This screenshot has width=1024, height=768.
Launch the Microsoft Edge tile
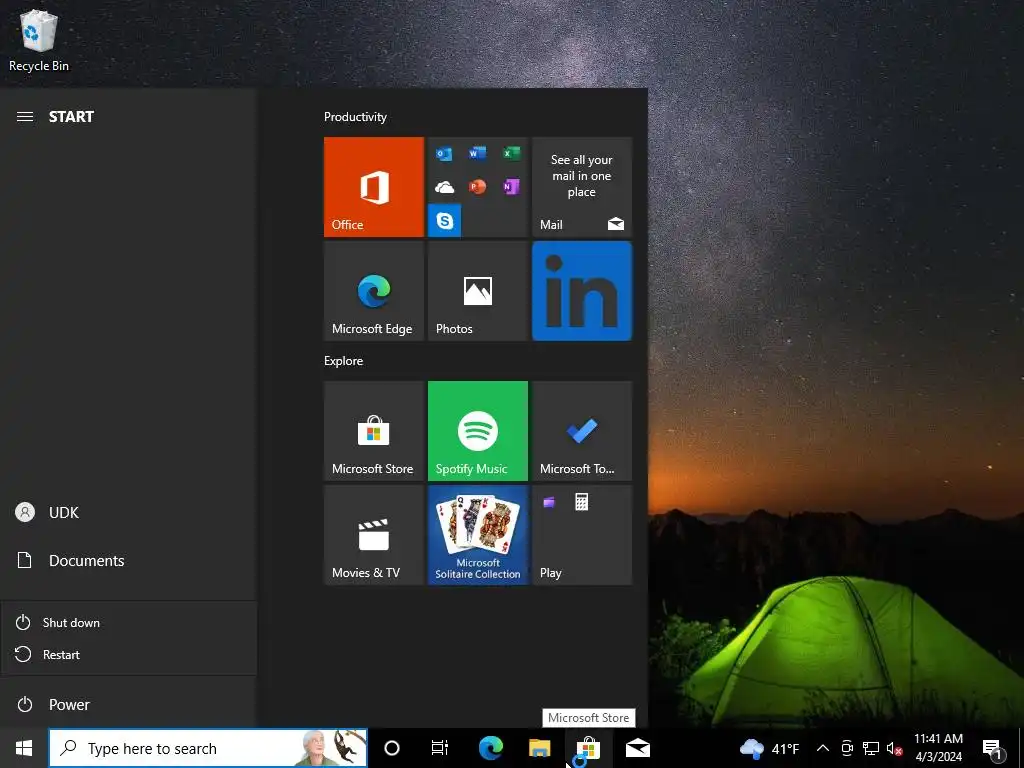point(374,291)
